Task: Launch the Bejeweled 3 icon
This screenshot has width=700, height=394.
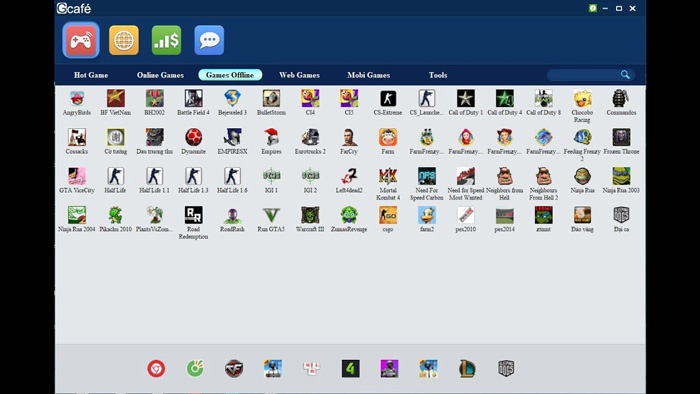Action: (x=232, y=98)
